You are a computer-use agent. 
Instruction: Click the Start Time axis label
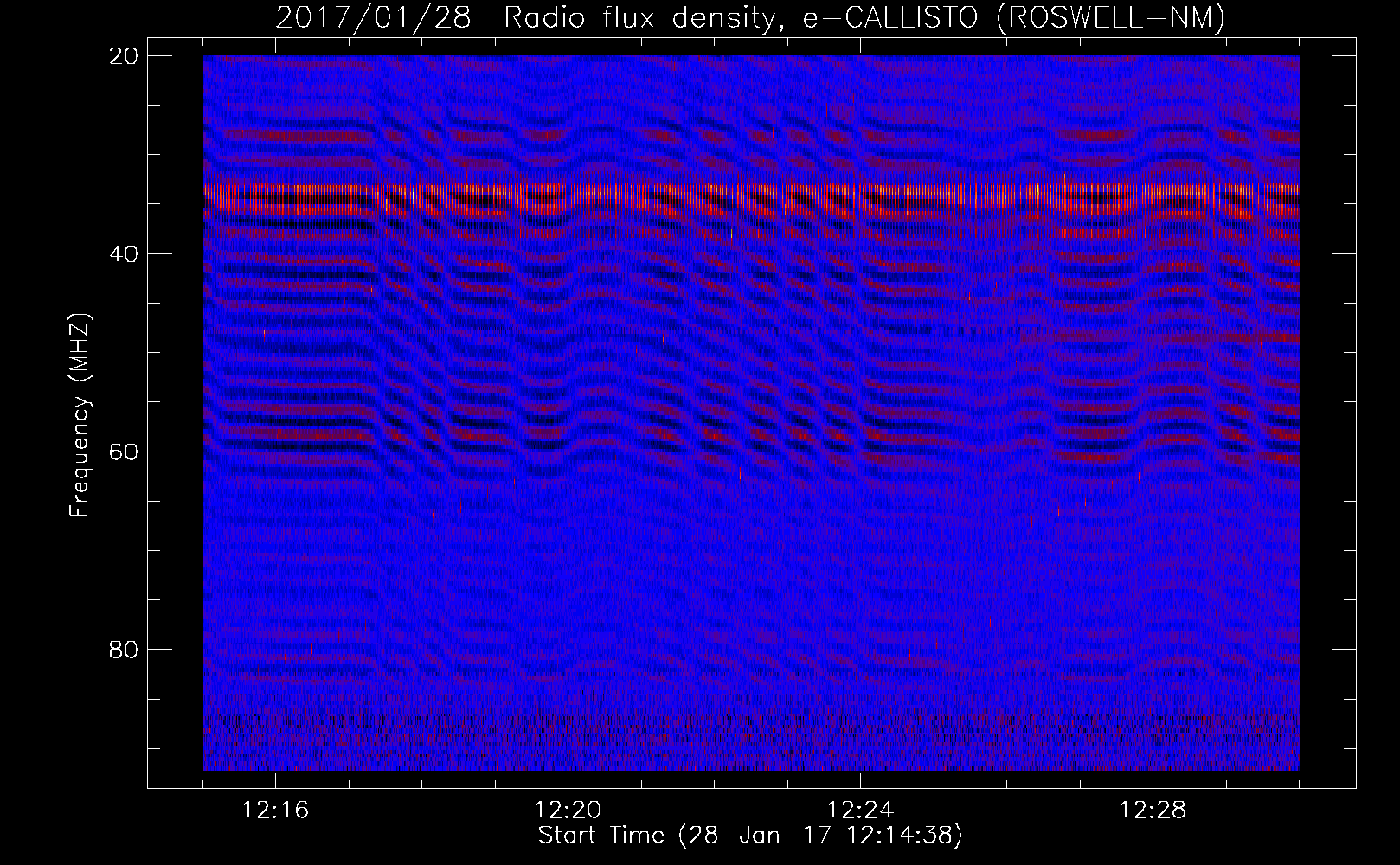click(750, 836)
